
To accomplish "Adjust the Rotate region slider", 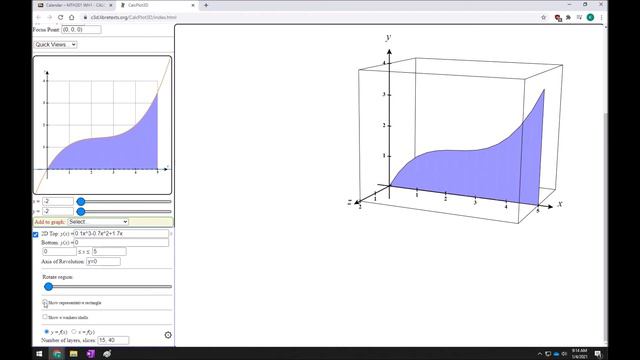I will 108,287.
